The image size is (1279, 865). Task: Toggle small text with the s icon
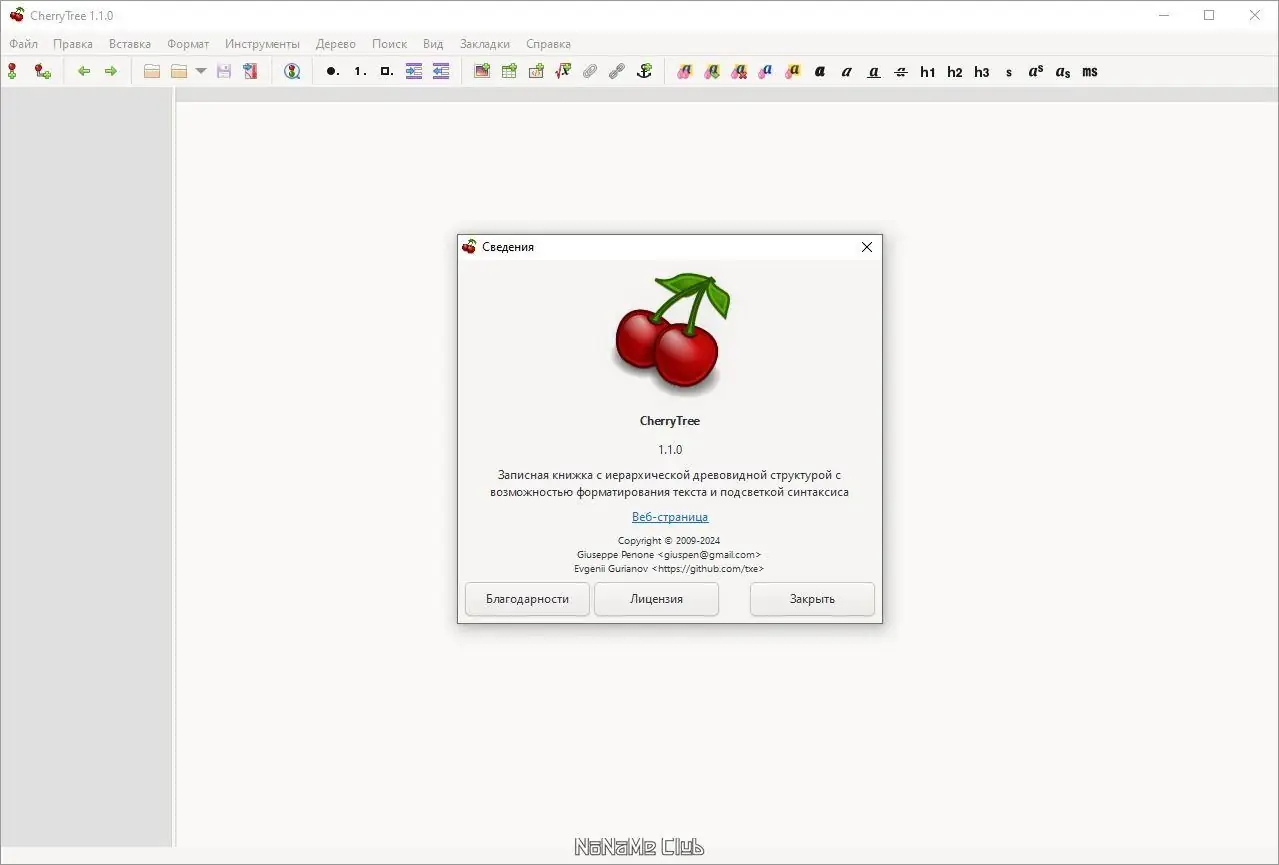[x=1009, y=71]
